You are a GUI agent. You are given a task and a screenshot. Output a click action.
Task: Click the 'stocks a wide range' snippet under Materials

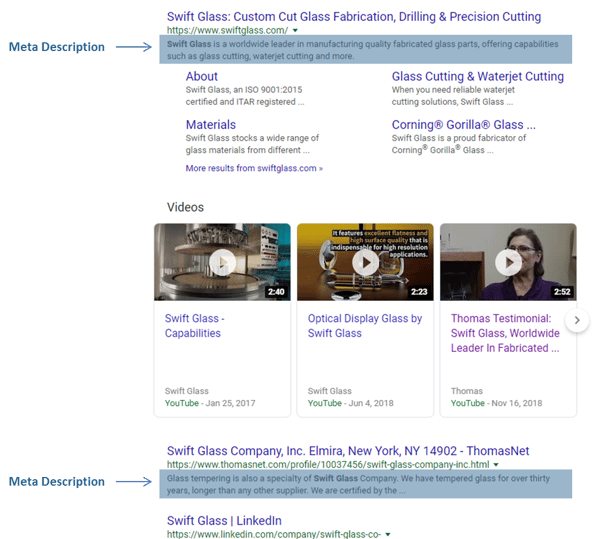pos(252,144)
